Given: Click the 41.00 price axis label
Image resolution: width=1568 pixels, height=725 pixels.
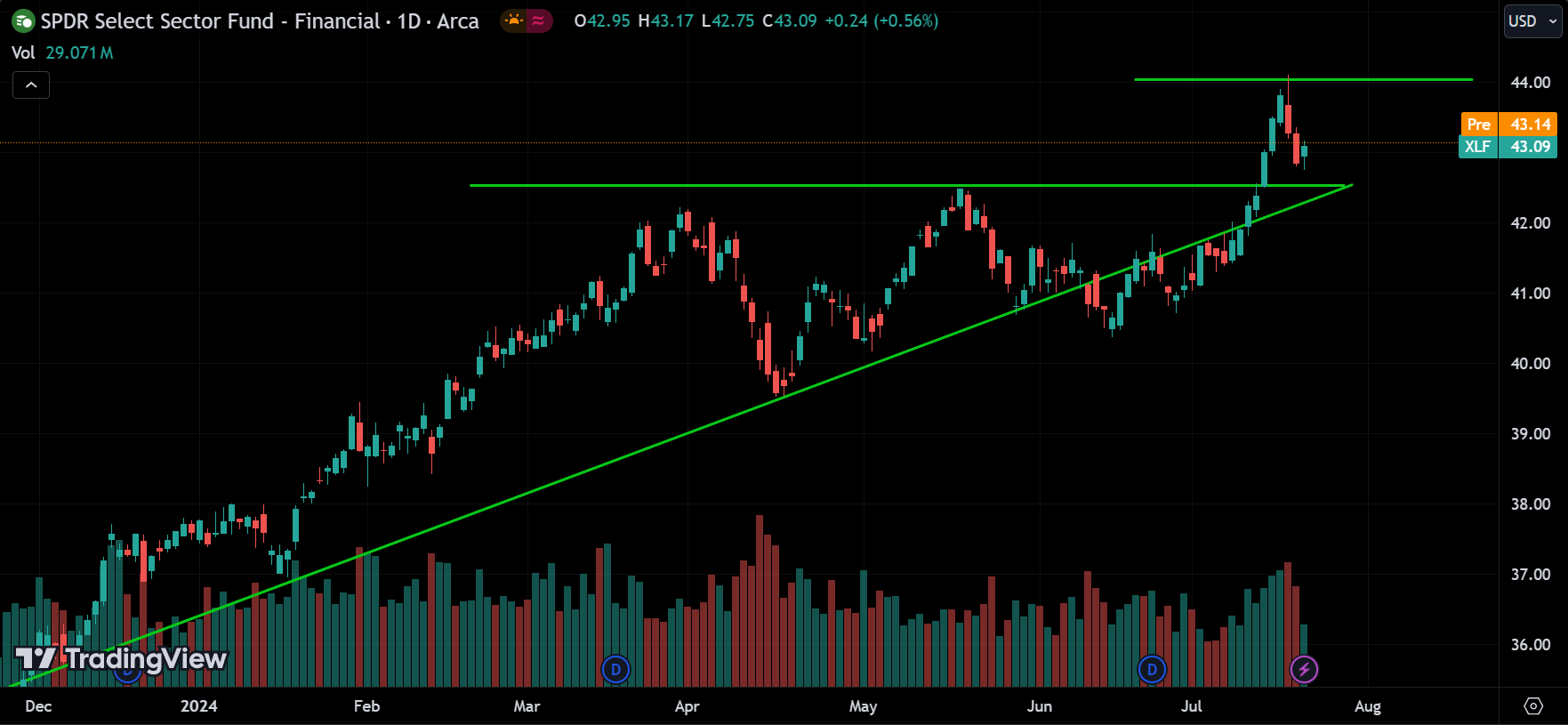Looking at the screenshot, I should pos(1531,293).
